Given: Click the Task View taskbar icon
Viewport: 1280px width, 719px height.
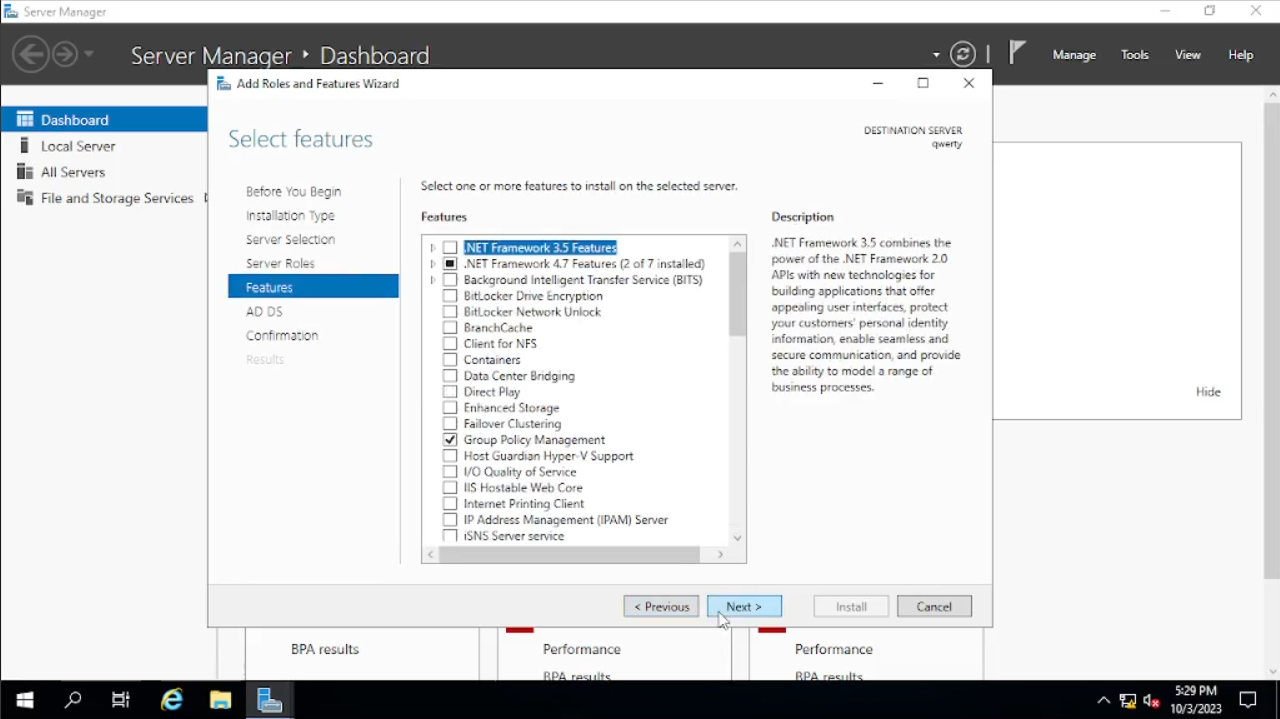Looking at the screenshot, I should click(121, 700).
